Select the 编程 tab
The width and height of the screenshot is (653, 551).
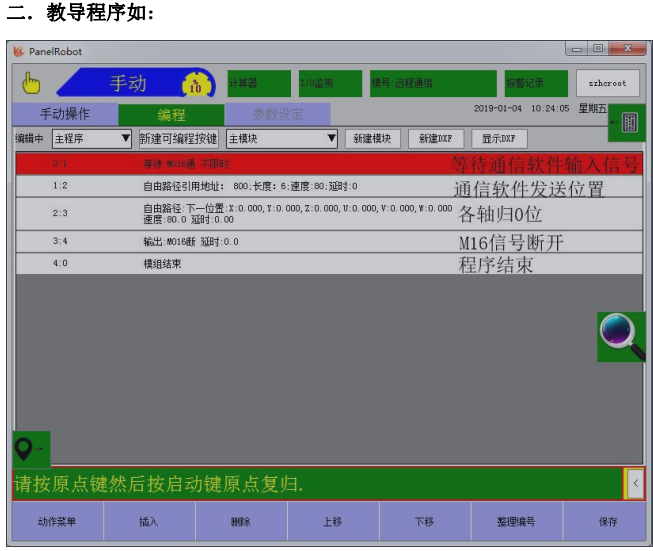coord(171,115)
